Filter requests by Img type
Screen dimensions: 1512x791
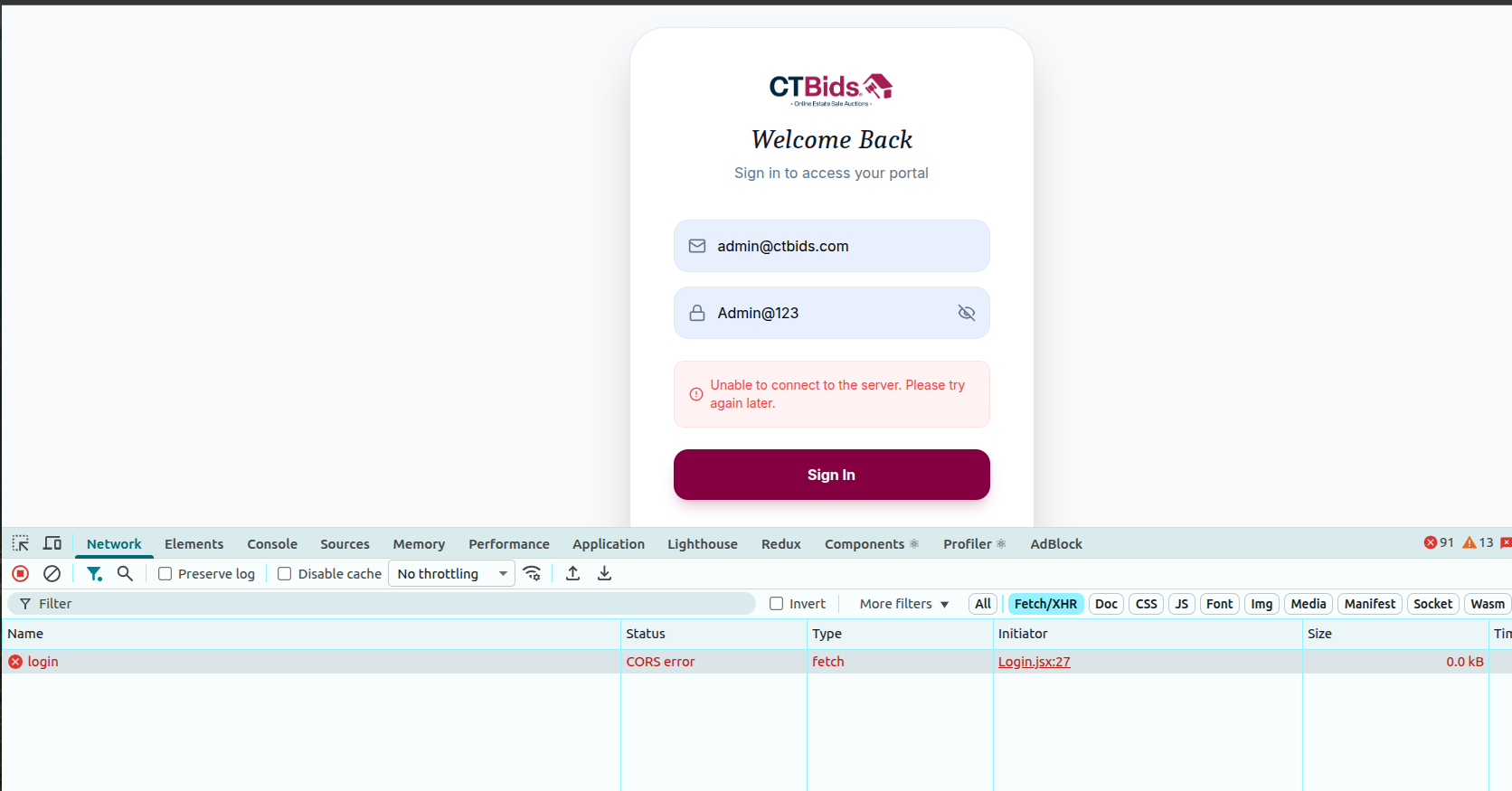click(1262, 604)
